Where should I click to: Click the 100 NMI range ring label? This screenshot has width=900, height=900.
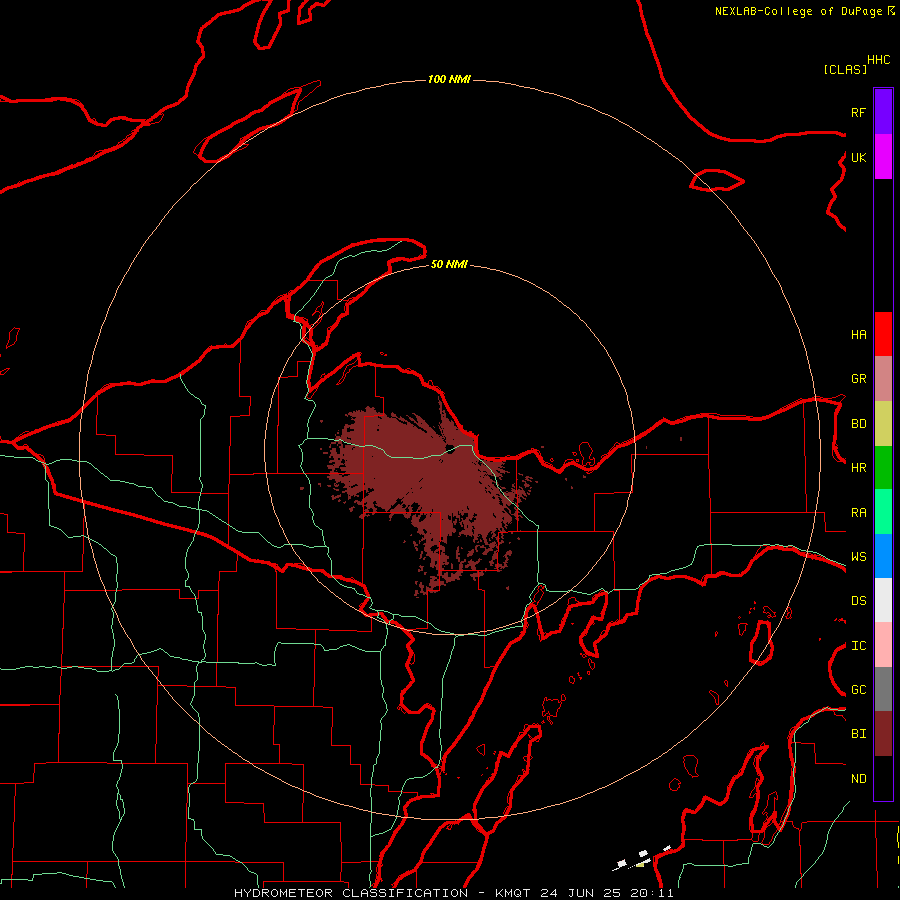[x=449, y=79]
